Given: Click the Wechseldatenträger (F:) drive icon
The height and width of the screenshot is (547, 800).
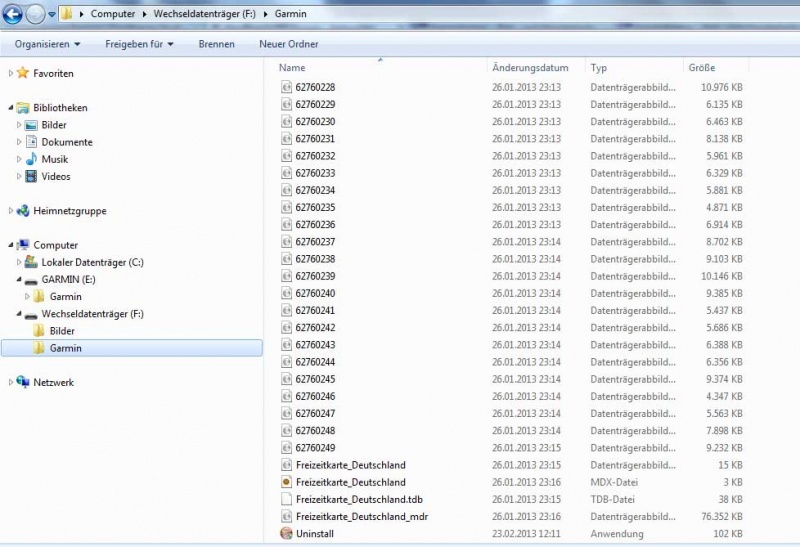Looking at the screenshot, I should [x=31, y=315].
